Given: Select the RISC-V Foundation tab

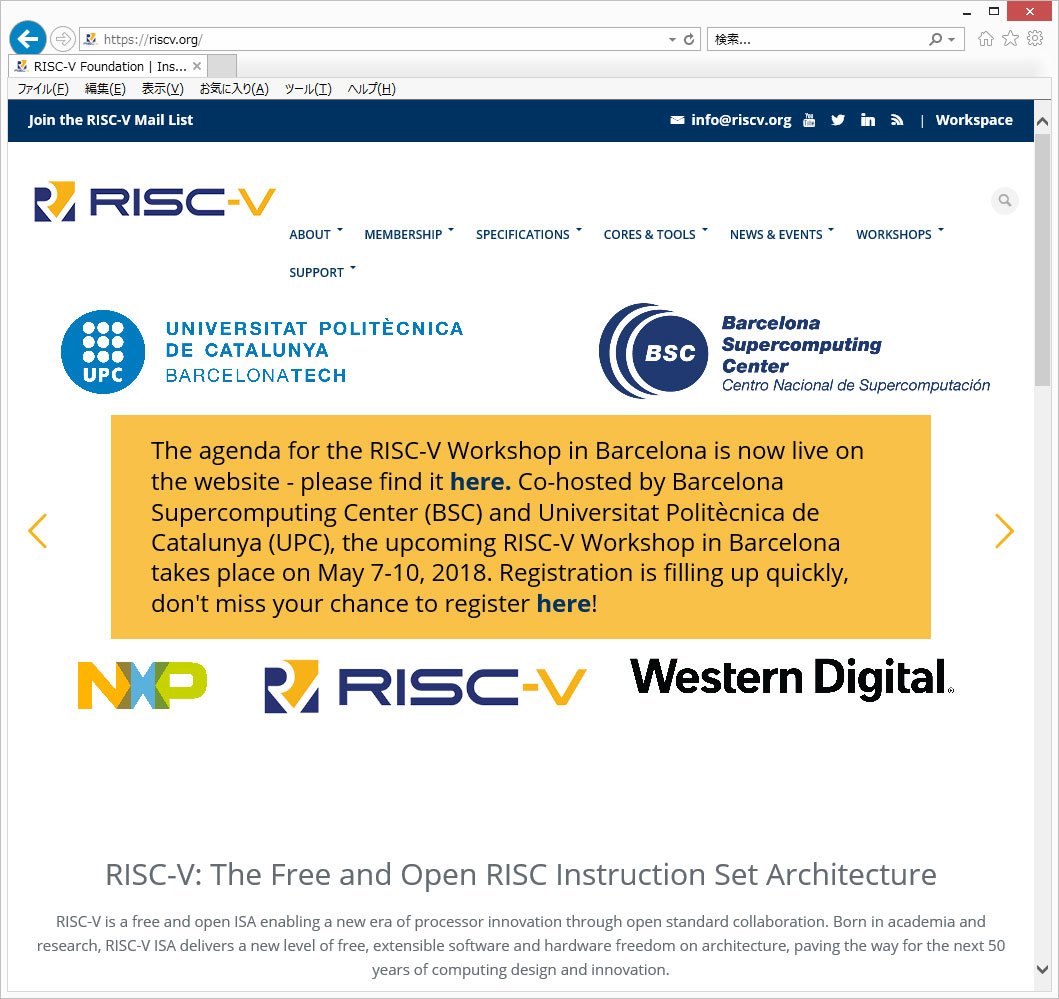Looking at the screenshot, I should [108, 66].
